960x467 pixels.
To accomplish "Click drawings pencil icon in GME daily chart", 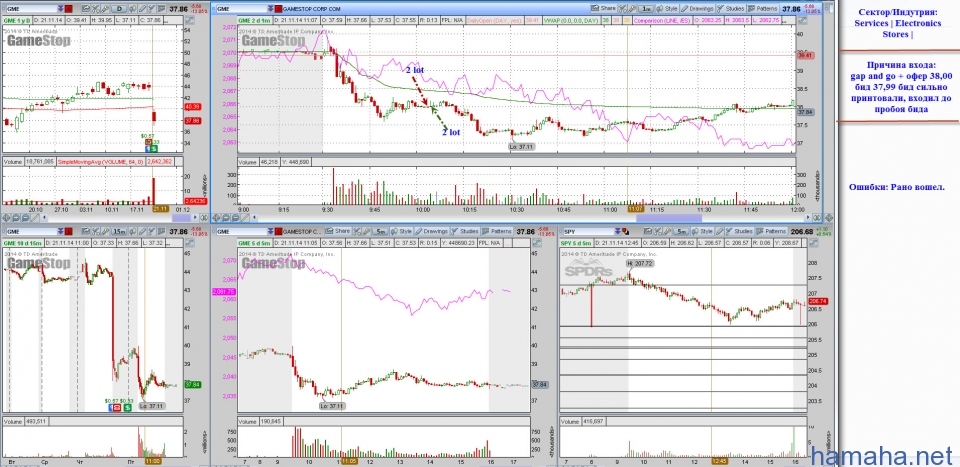I will 142,9.
